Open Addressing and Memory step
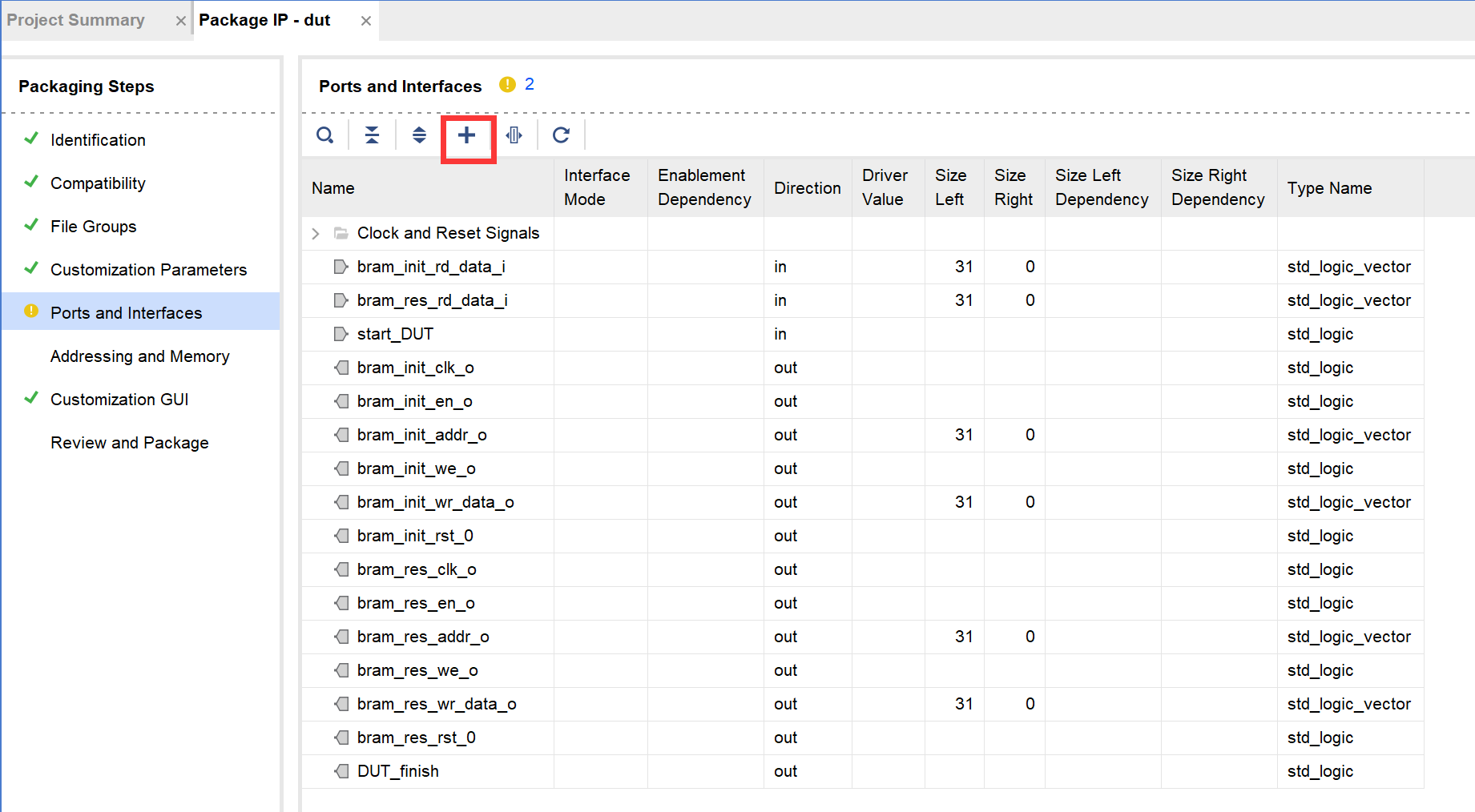Image resolution: width=1475 pixels, height=812 pixels. [x=139, y=356]
